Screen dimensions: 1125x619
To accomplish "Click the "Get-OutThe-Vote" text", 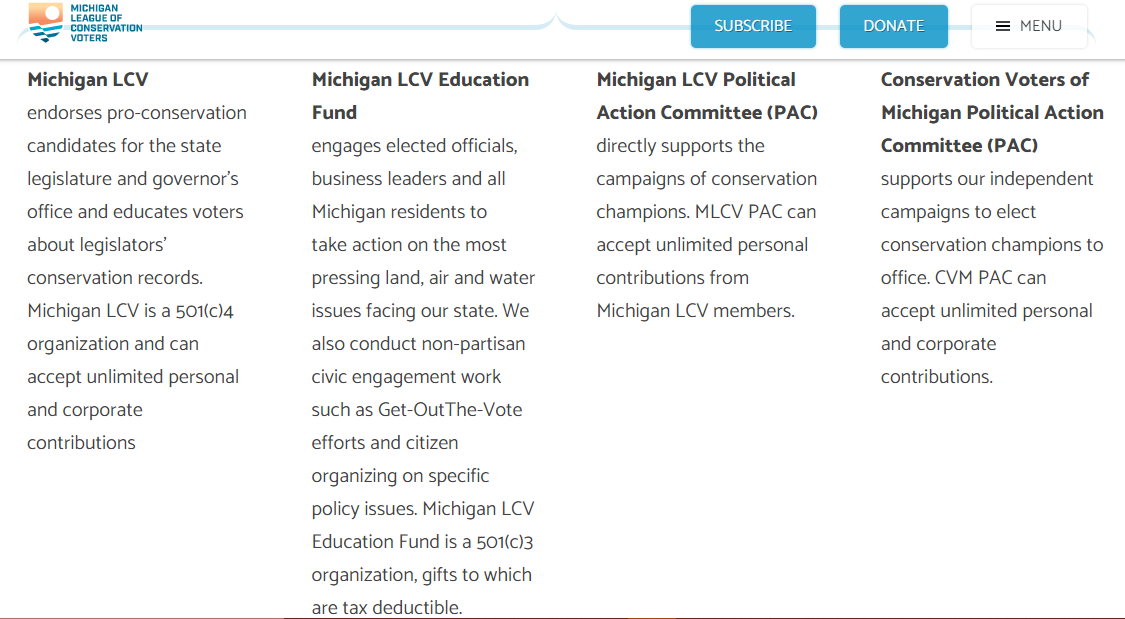I will 450,410.
